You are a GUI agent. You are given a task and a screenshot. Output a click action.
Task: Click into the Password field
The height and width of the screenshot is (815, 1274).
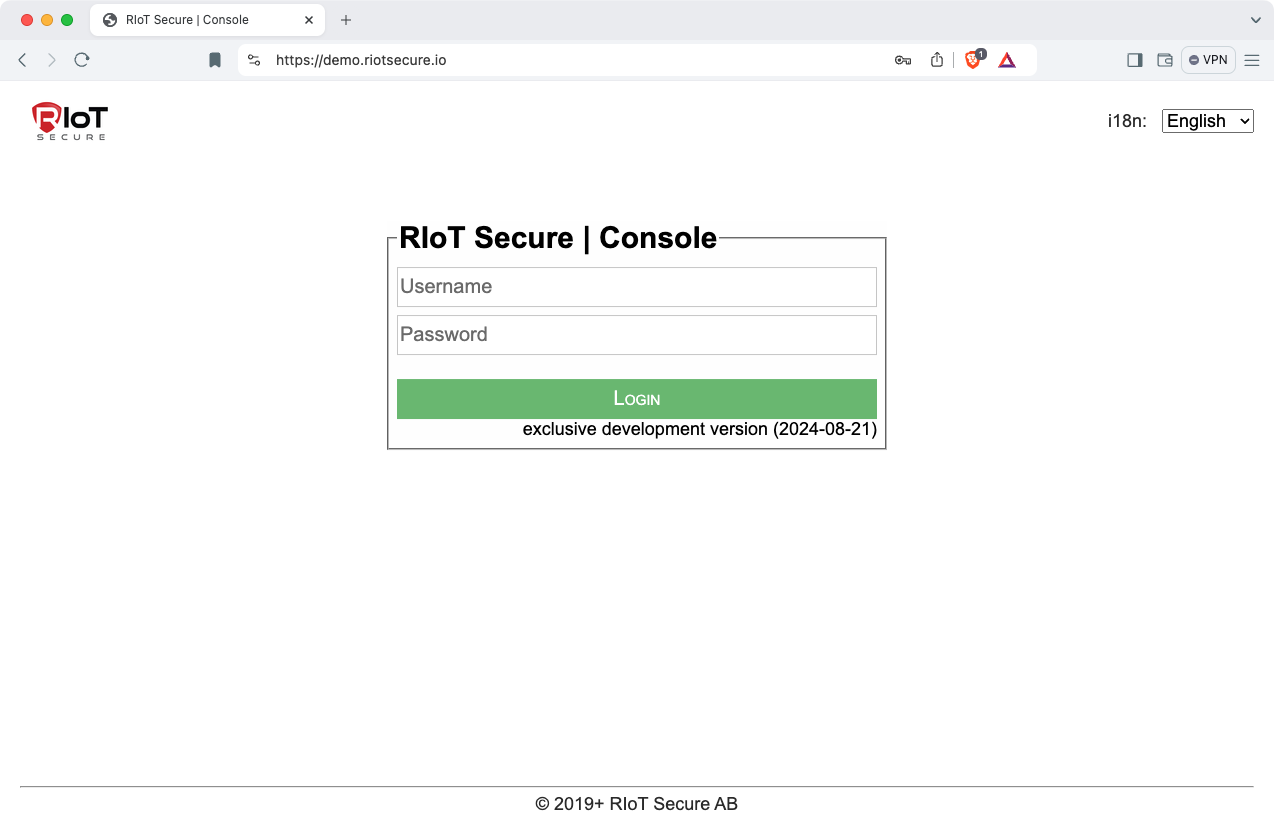636,335
